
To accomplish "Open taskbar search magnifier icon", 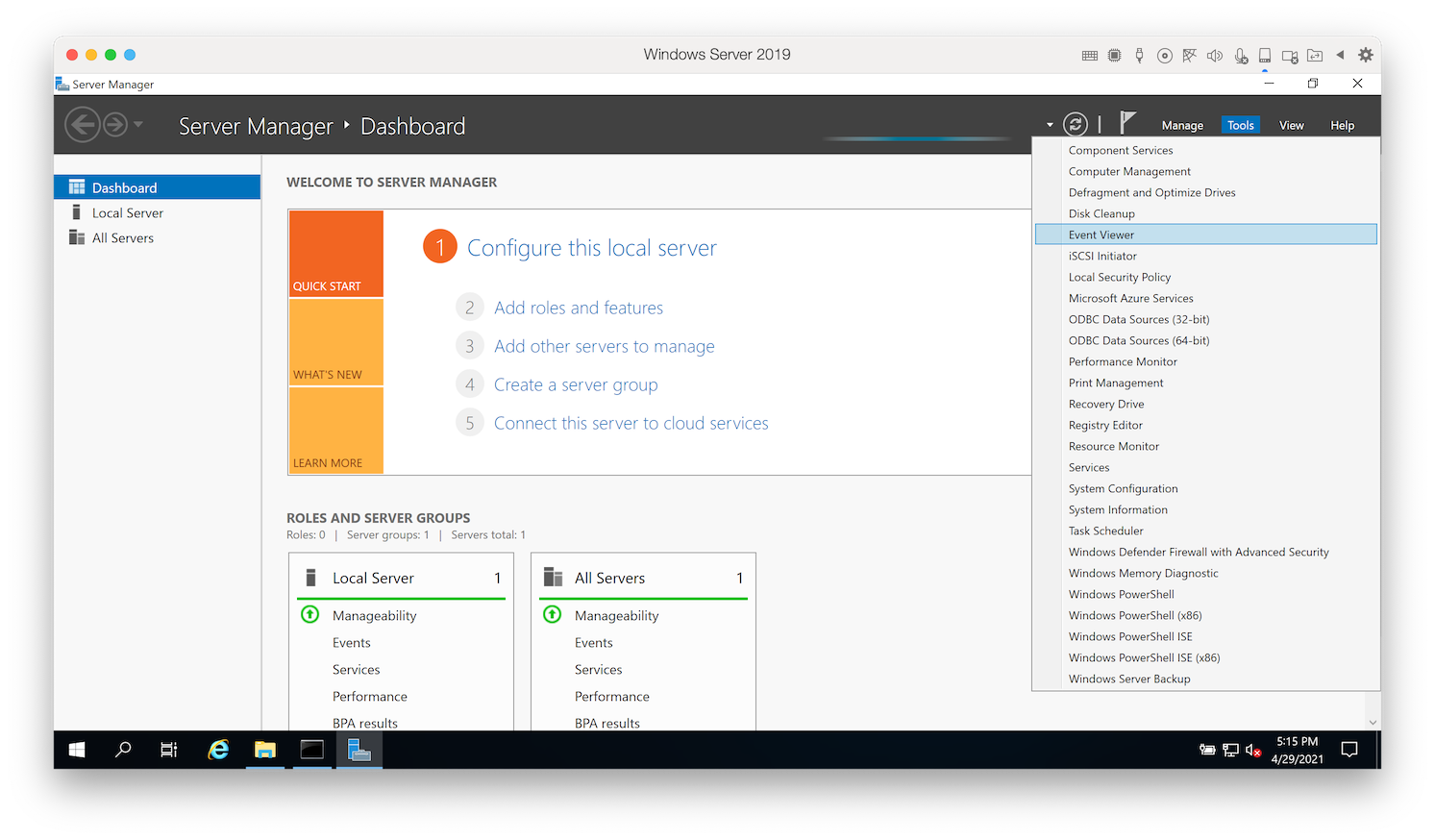I will [123, 750].
